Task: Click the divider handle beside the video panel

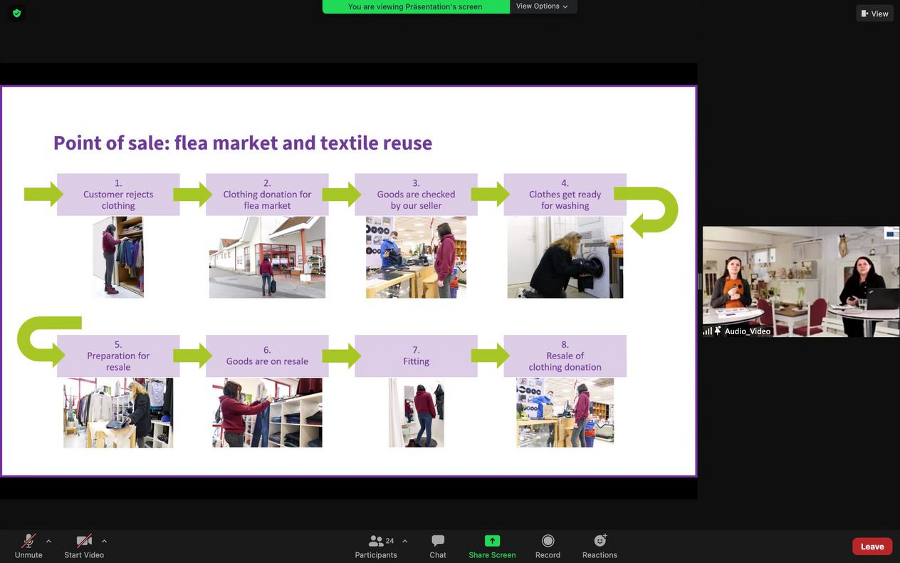Action: (699, 281)
